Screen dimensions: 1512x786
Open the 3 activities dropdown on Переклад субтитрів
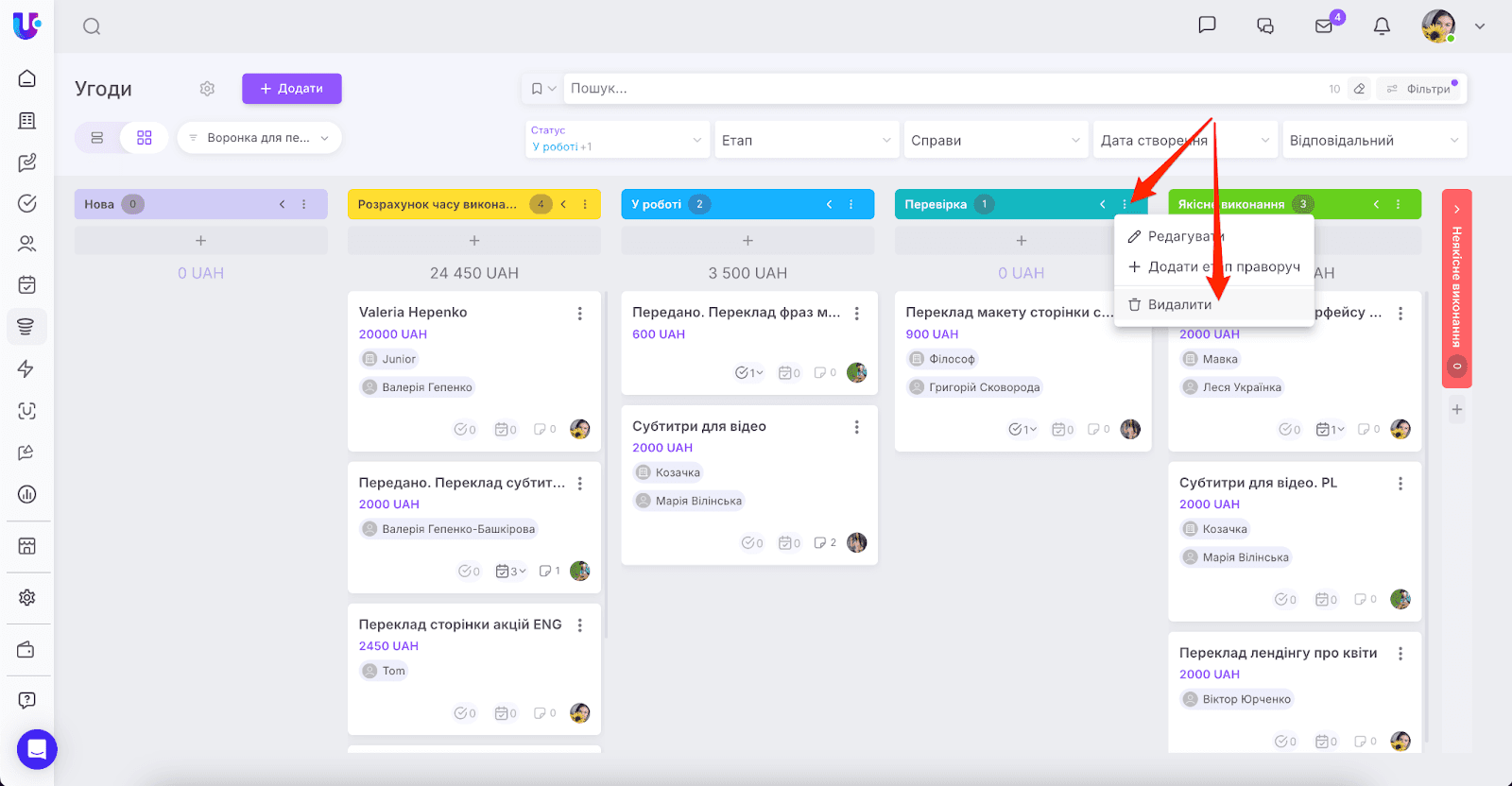[511, 572]
